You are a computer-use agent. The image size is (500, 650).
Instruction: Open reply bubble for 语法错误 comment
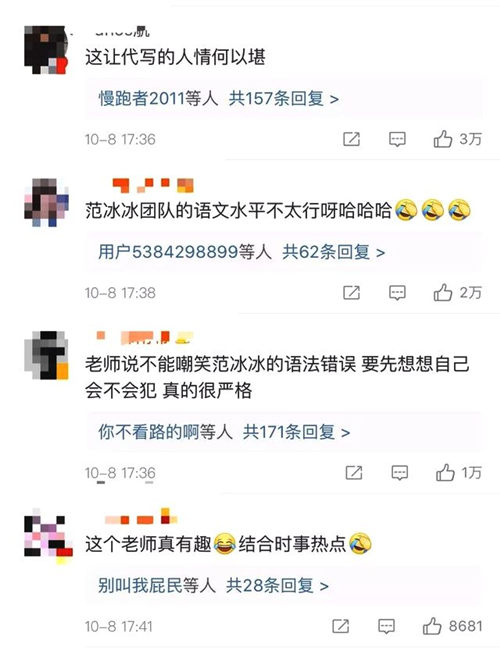click(399, 473)
